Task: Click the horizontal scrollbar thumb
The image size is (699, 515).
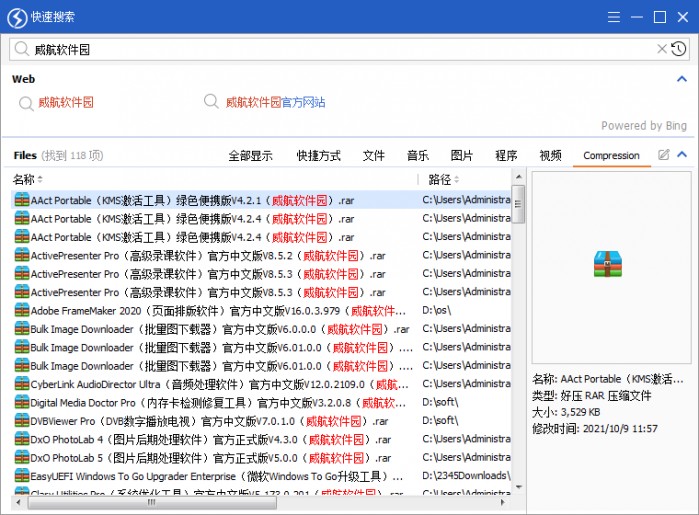Action: (152, 502)
